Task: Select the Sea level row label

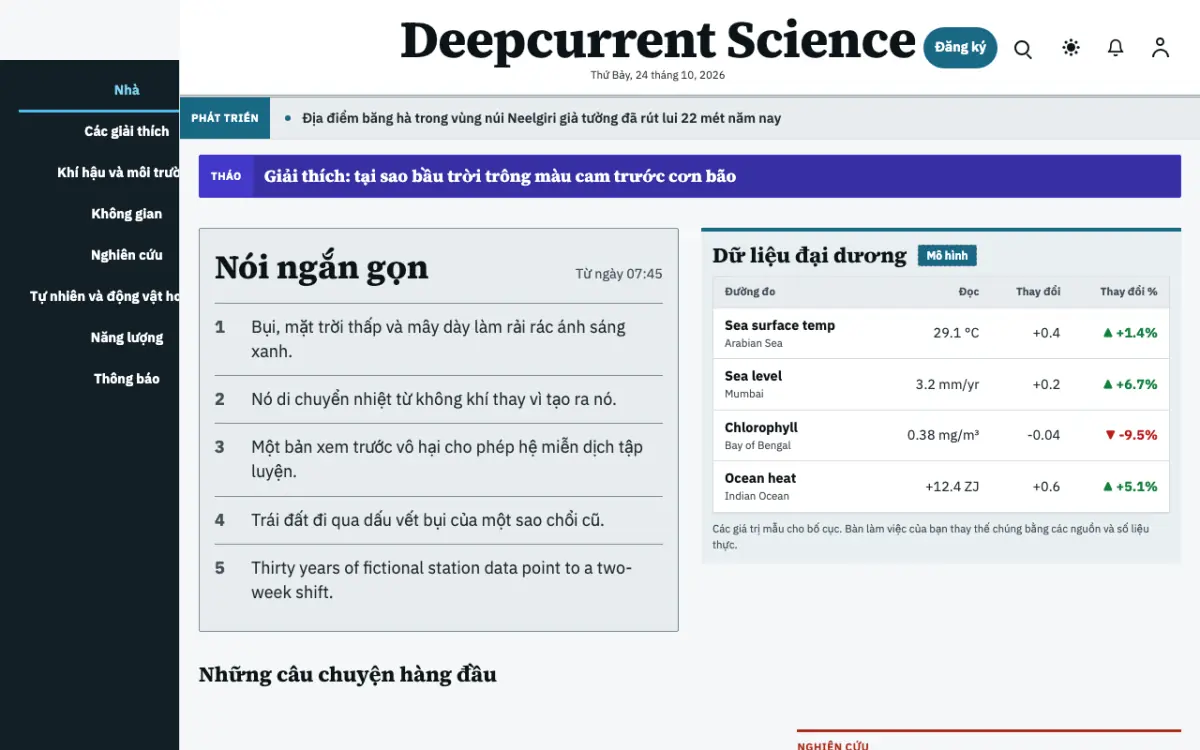Action: 753,376
